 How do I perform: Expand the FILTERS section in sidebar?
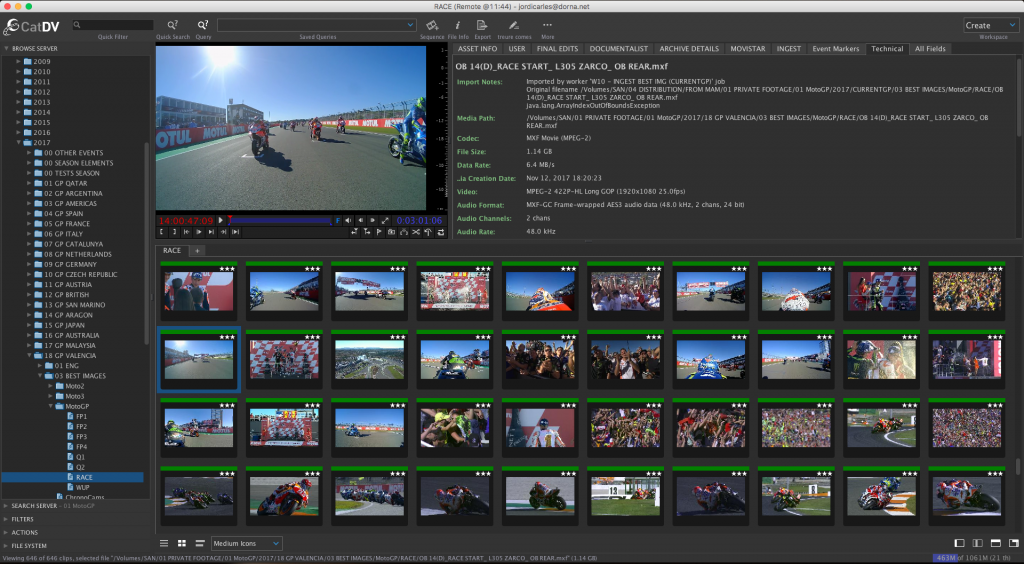tap(23, 519)
